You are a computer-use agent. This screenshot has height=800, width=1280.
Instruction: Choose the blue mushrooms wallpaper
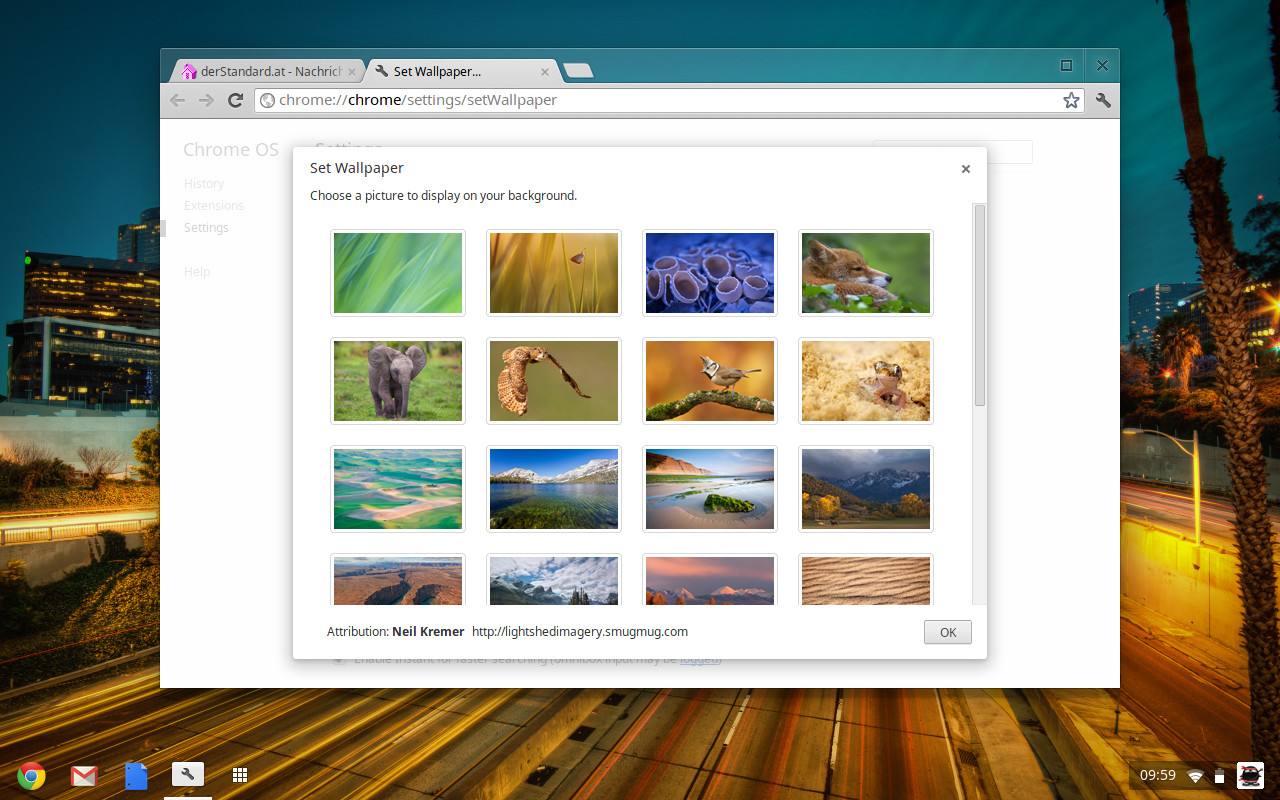[x=710, y=273]
